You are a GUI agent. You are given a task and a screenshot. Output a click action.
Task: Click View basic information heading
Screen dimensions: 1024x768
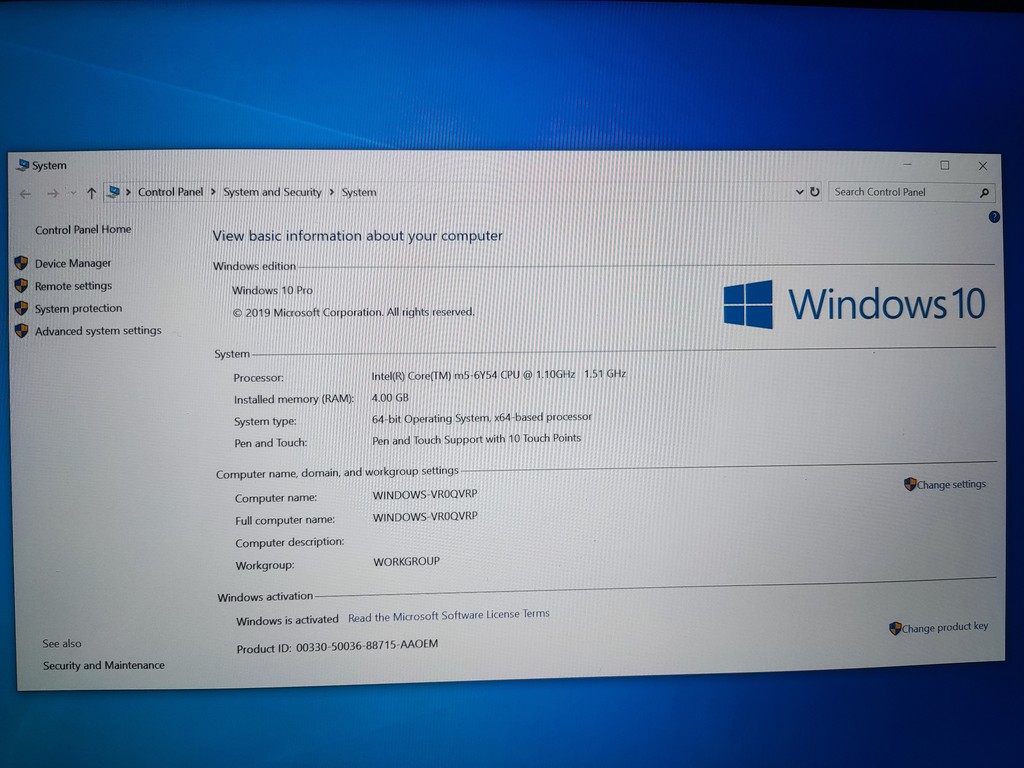tap(357, 236)
